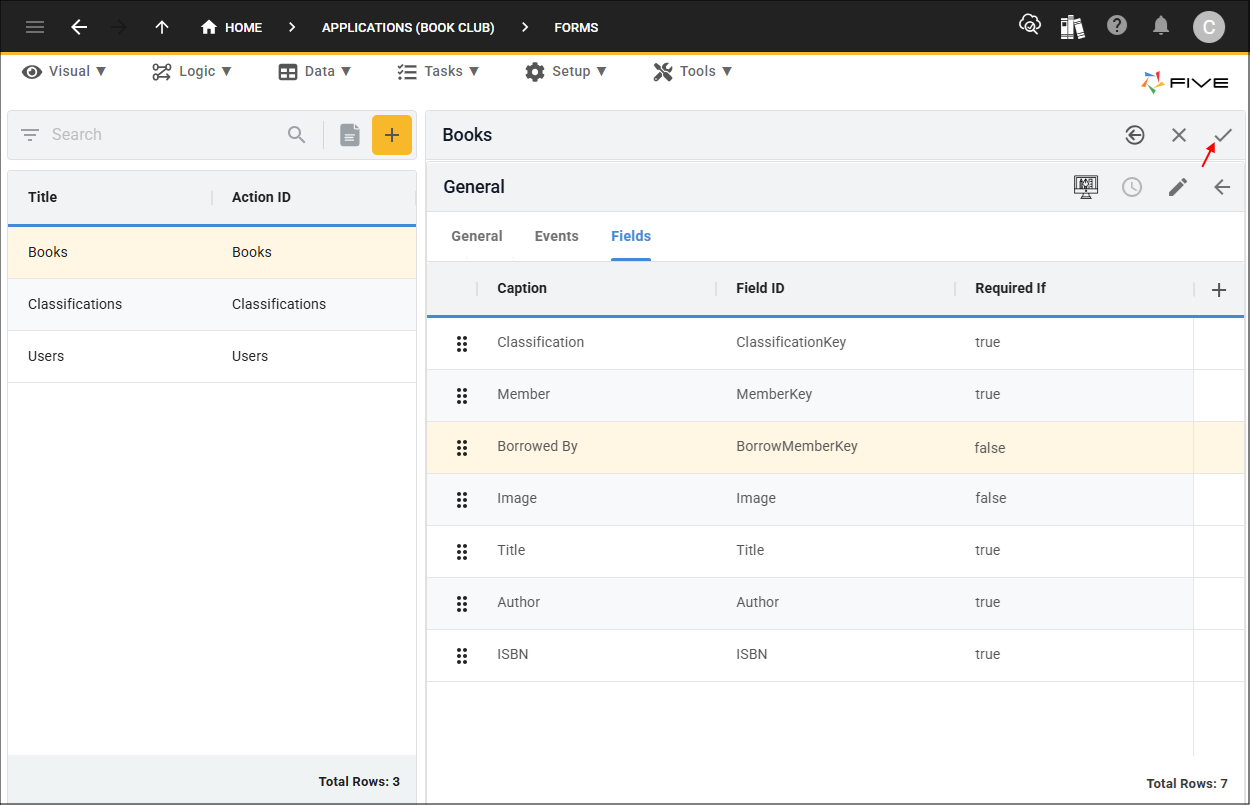Click the cloud deploy icon
The height and width of the screenshot is (805, 1250).
pos(1029,26)
